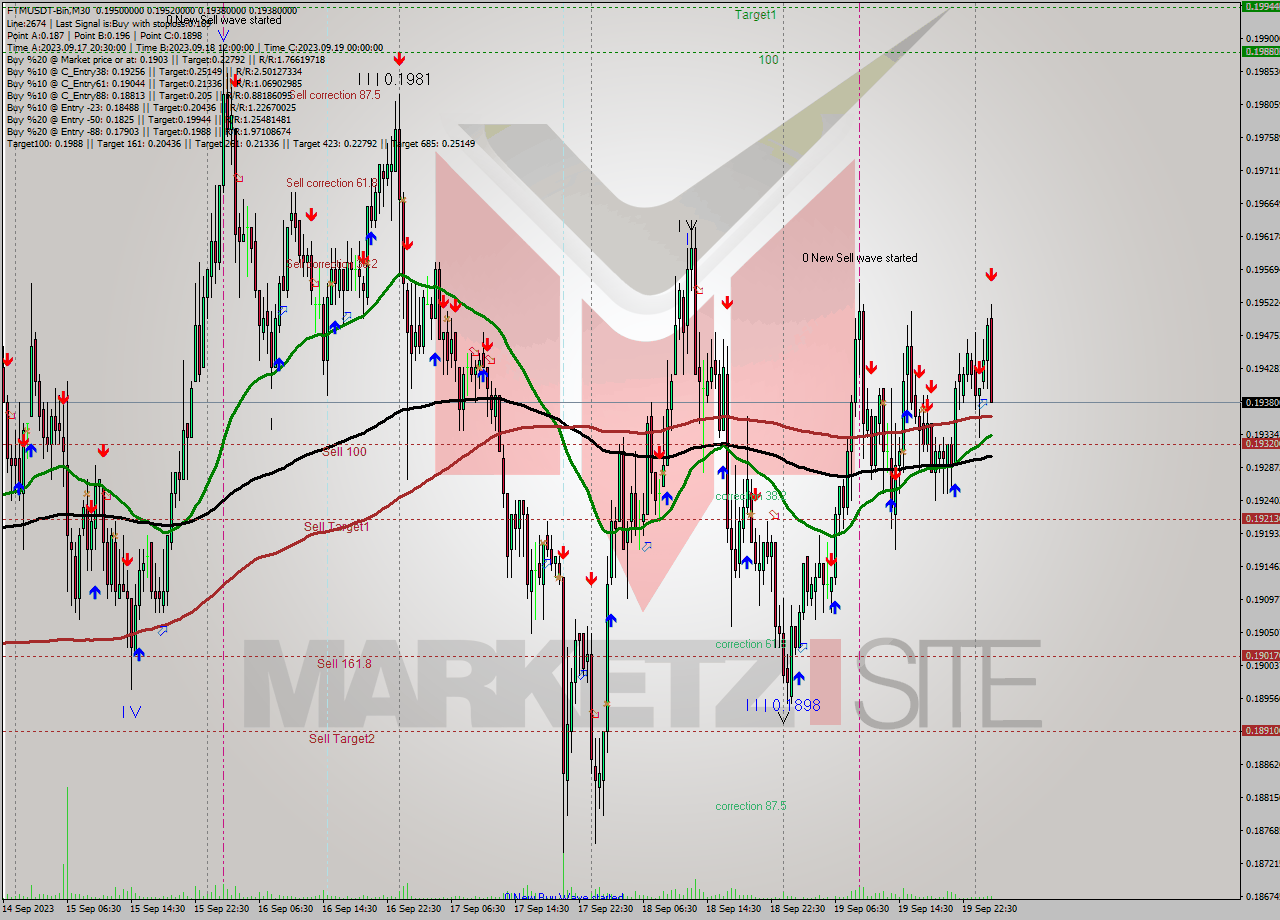This screenshot has height=920, width=1280.
Task: Click the 'Sell correction 87.5' label
Action: tap(333, 95)
